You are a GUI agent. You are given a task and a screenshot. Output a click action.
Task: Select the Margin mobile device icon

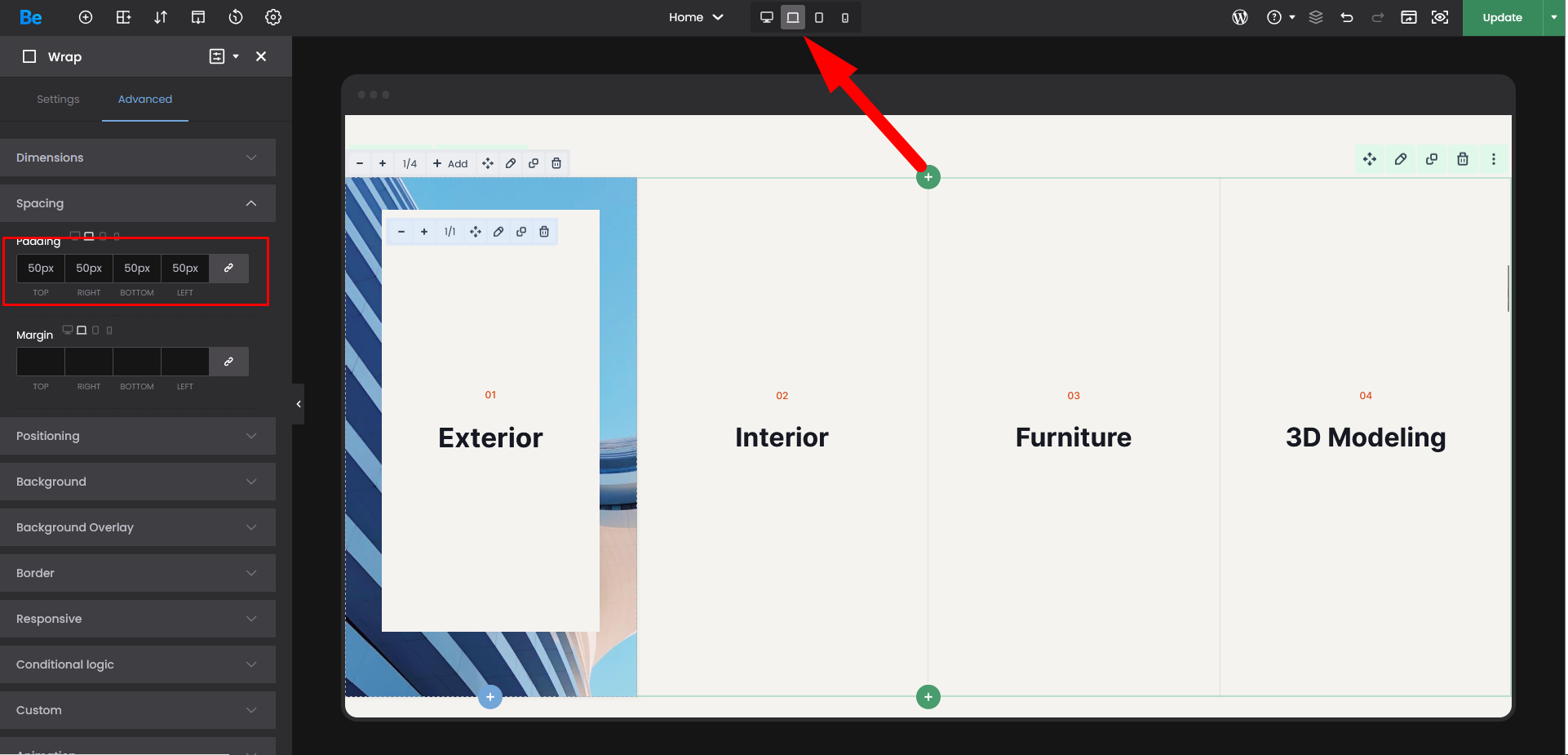(109, 331)
